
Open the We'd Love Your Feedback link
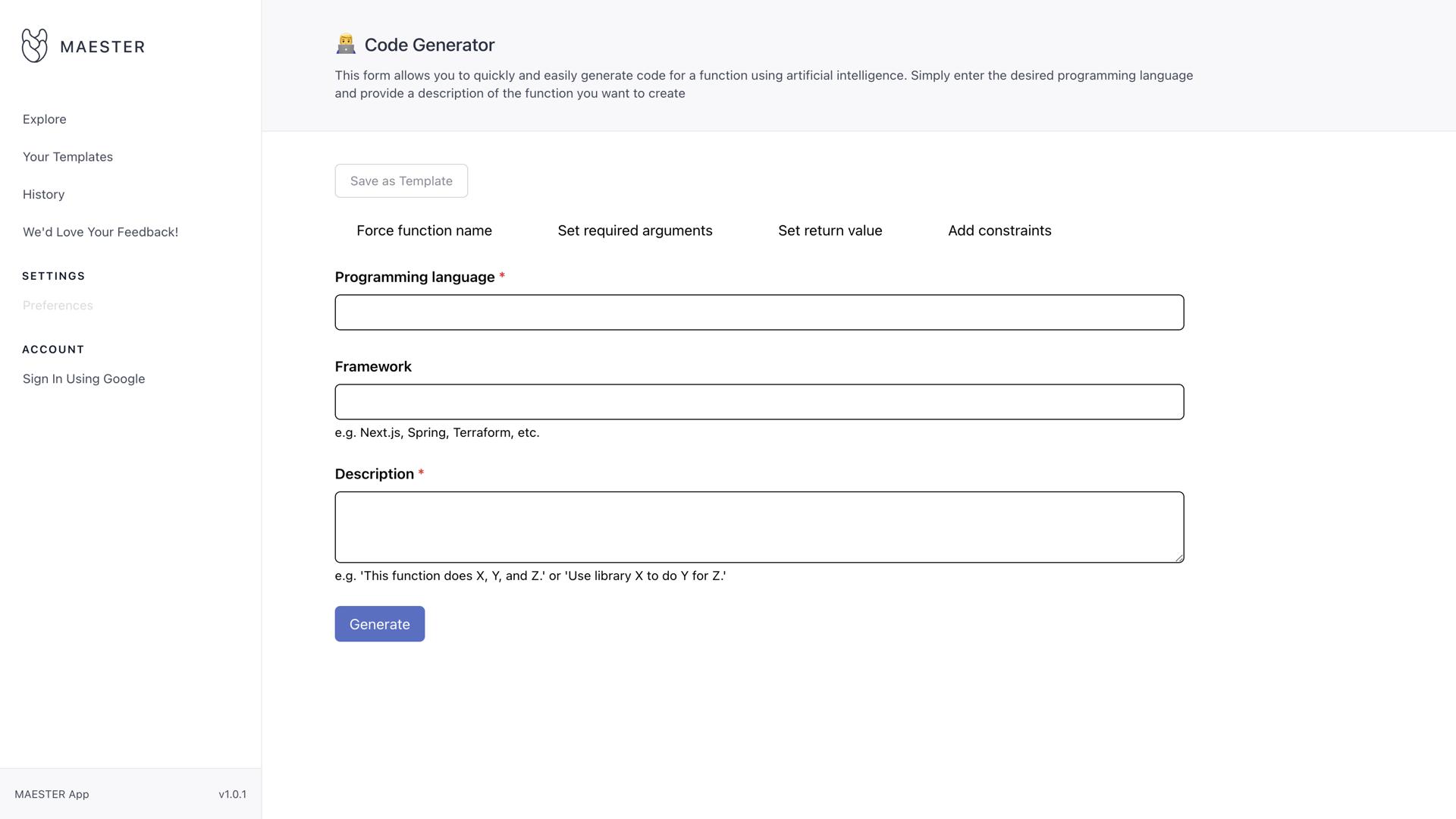click(x=100, y=232)
